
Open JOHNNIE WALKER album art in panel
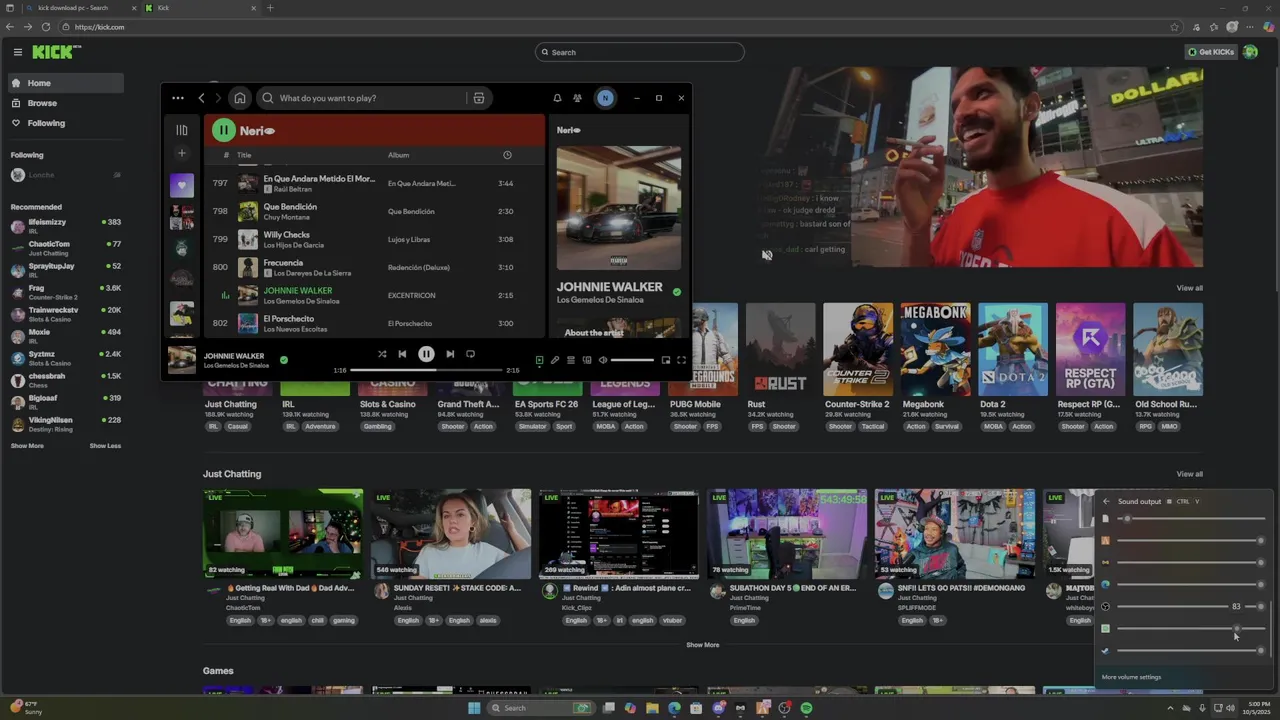click(619, 208)
